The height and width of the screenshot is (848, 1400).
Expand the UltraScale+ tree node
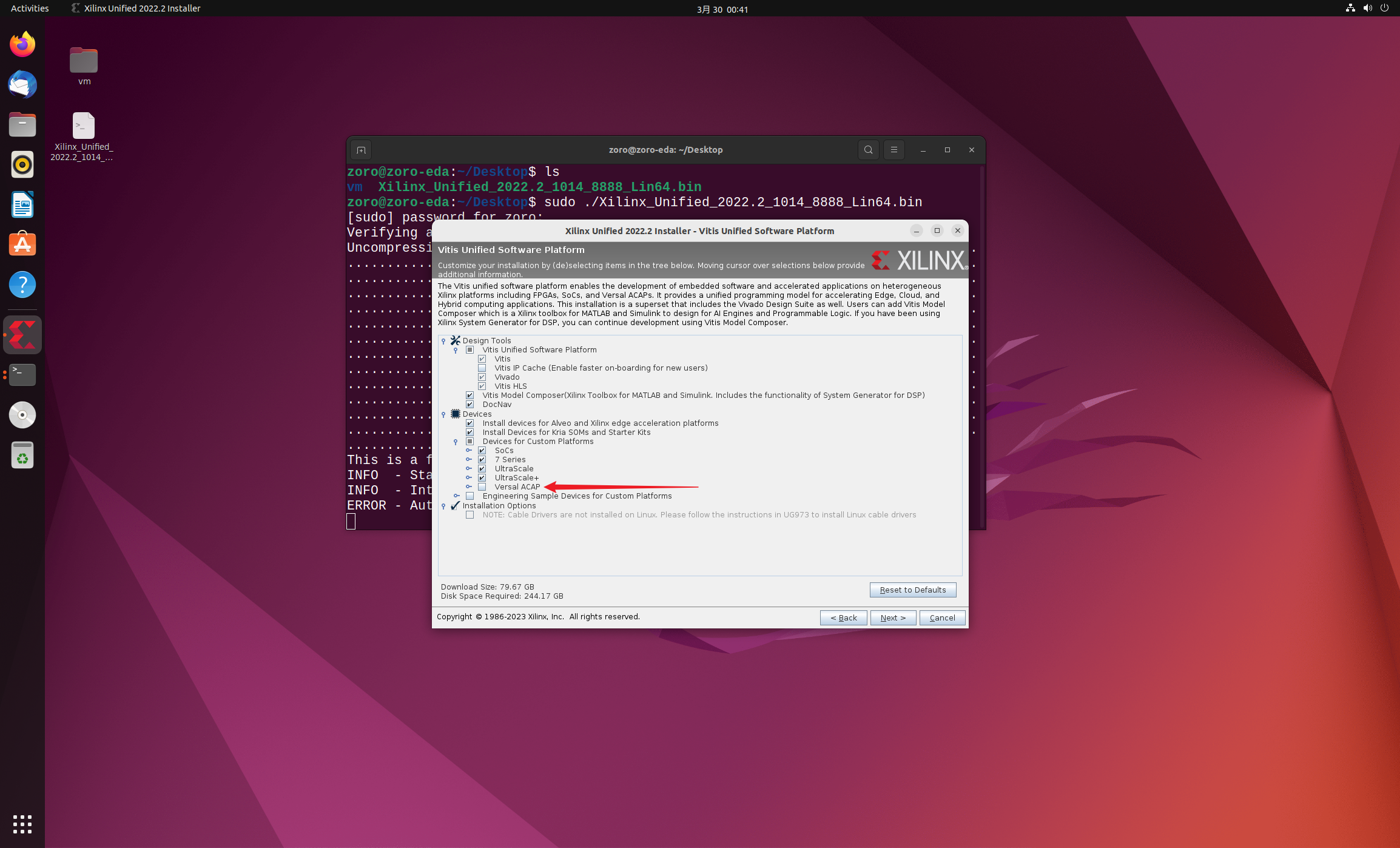pyautogui.click(x=468, y=477)
